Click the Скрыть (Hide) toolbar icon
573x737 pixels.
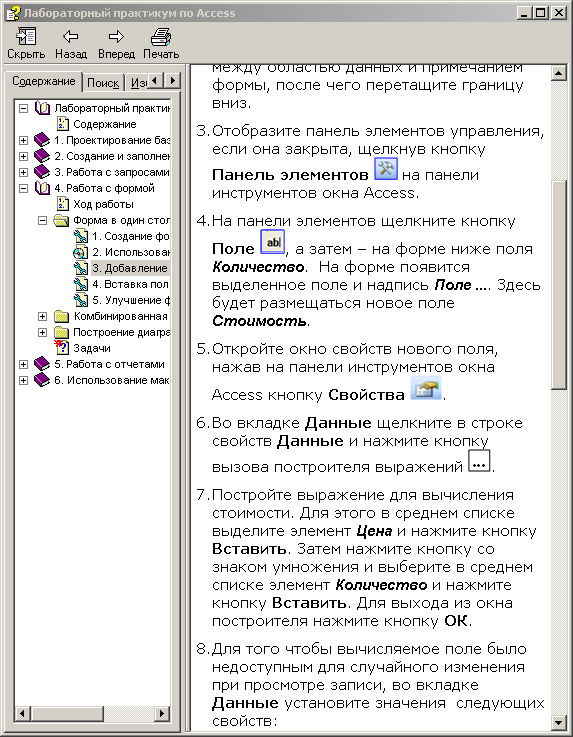pos(26,37)
